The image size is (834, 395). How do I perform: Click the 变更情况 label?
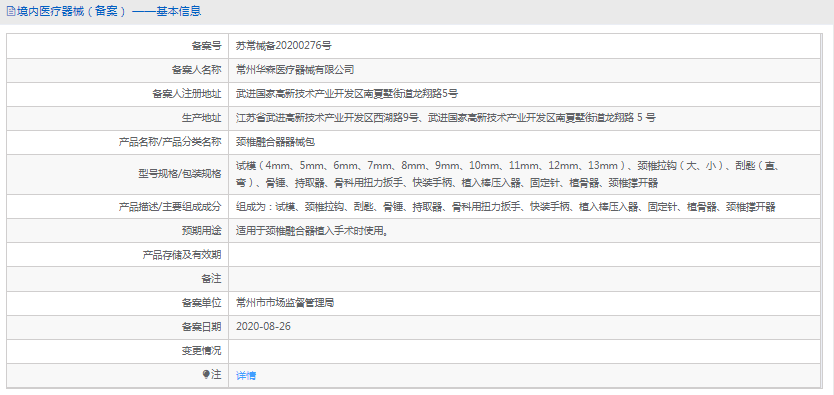[202, 351]
